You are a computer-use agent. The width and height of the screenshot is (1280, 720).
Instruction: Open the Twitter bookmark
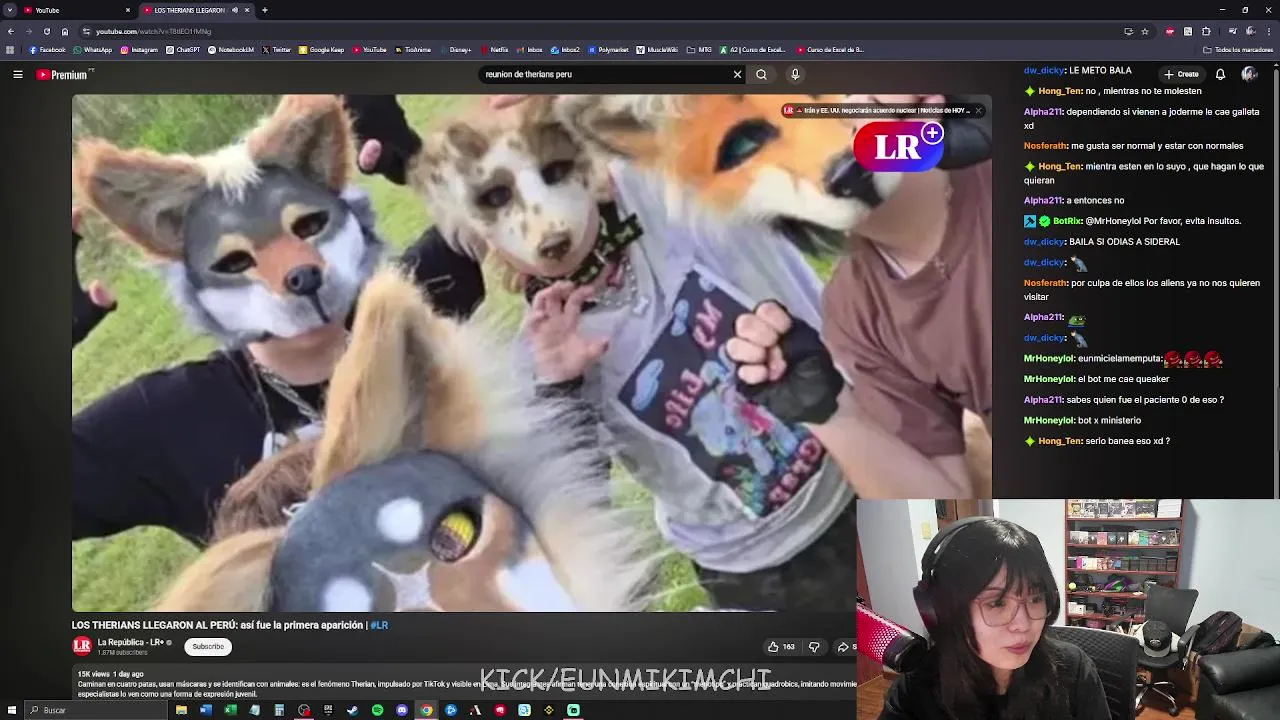(276, 50)
